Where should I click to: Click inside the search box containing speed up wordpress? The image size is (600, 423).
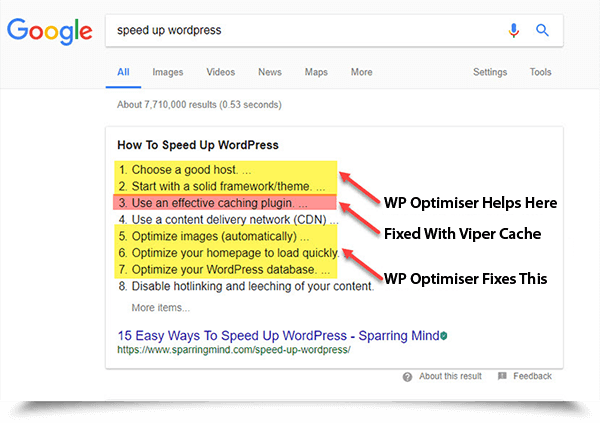[x=300, y=31]
